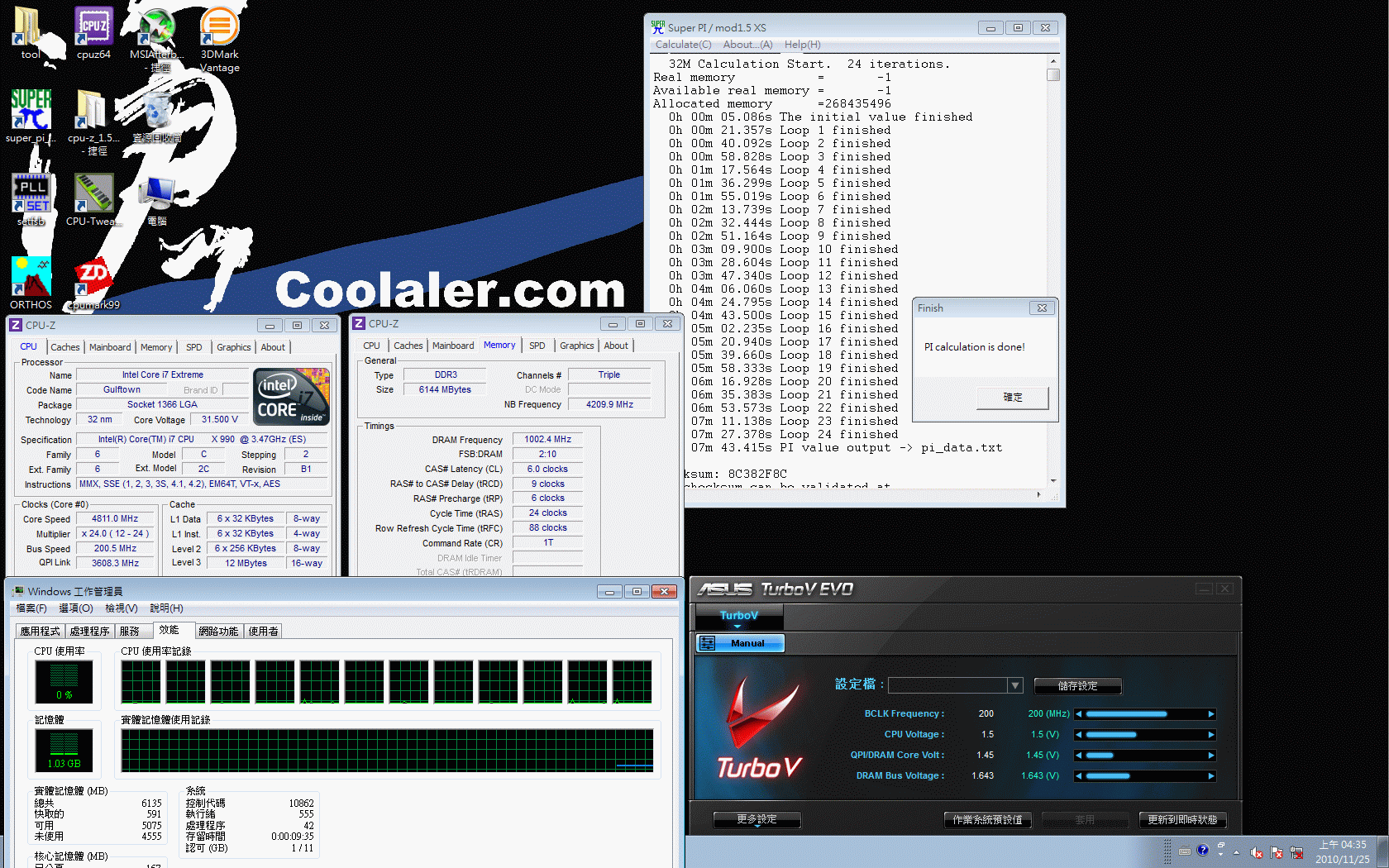
Task: Open 檔案(F) menu in Task Manager
Action: coord(31,608)
